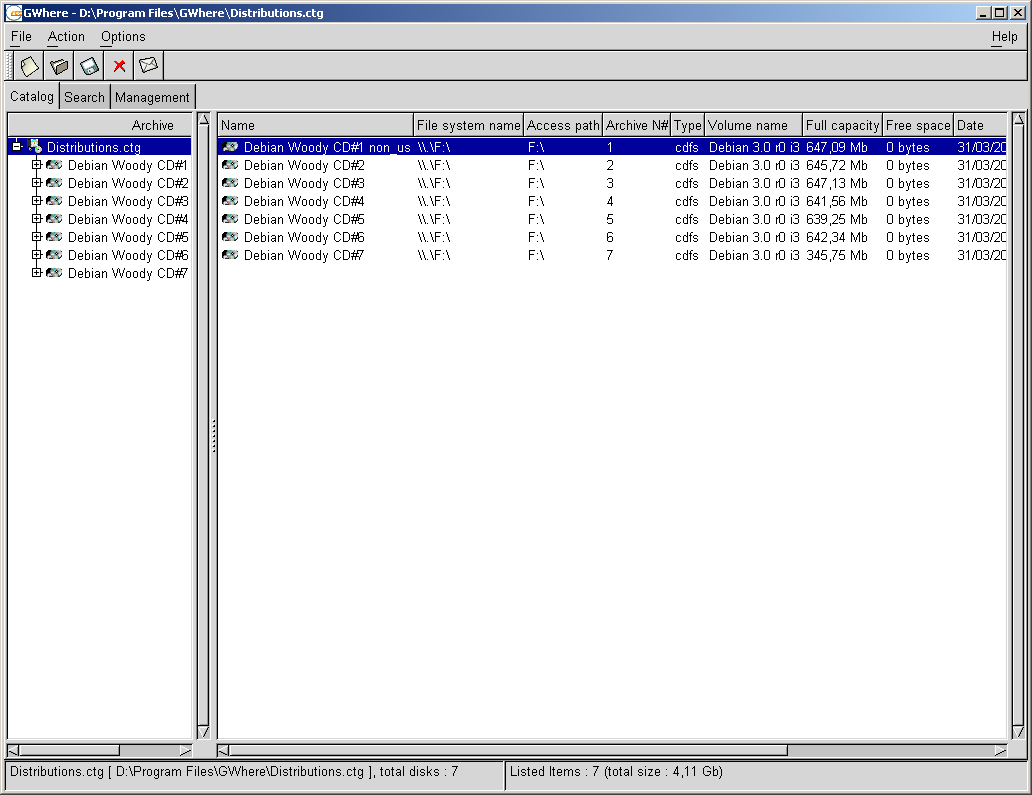This screenshot has width=1032, height=795.
Task: Click the pane splitter handle between tree and list
Action: coord(214,436)
